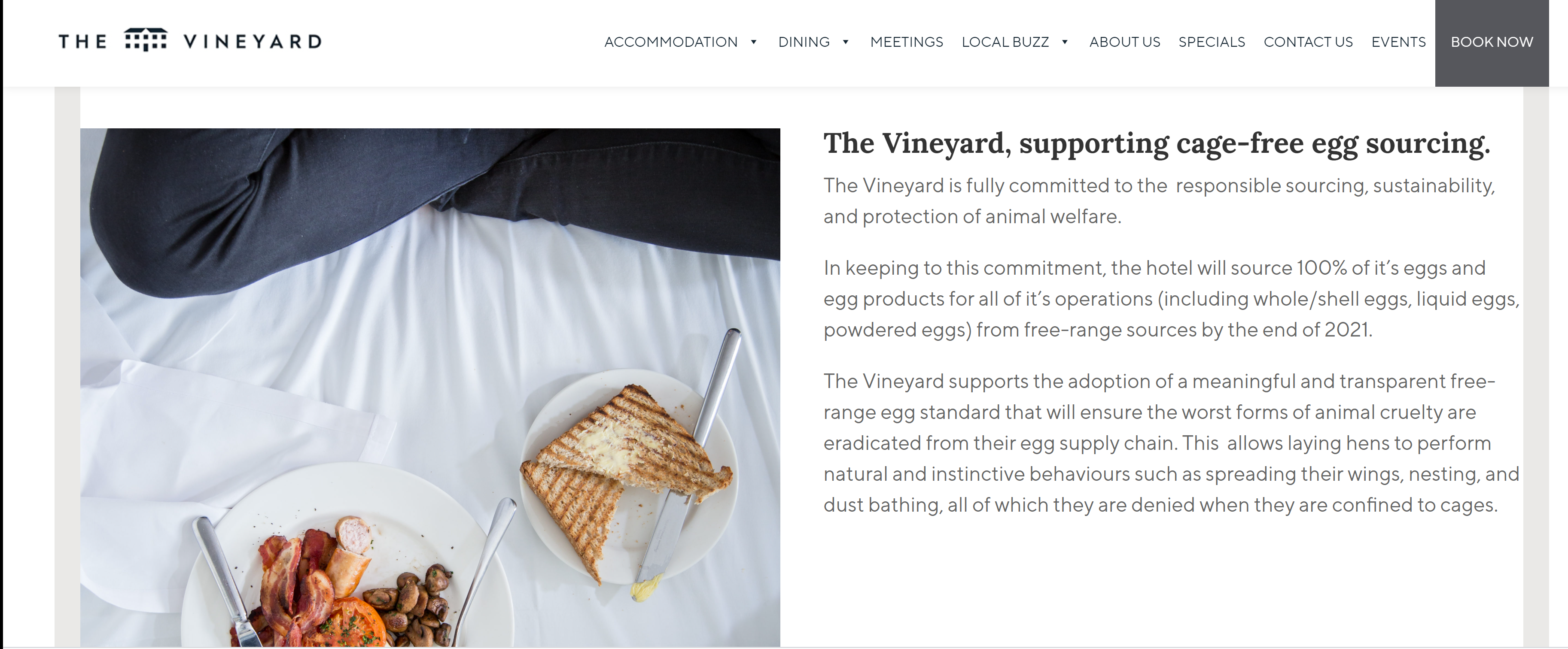Open the Local Buzz menu item
1568x649 pixels.
click(x=1005, y=42)
